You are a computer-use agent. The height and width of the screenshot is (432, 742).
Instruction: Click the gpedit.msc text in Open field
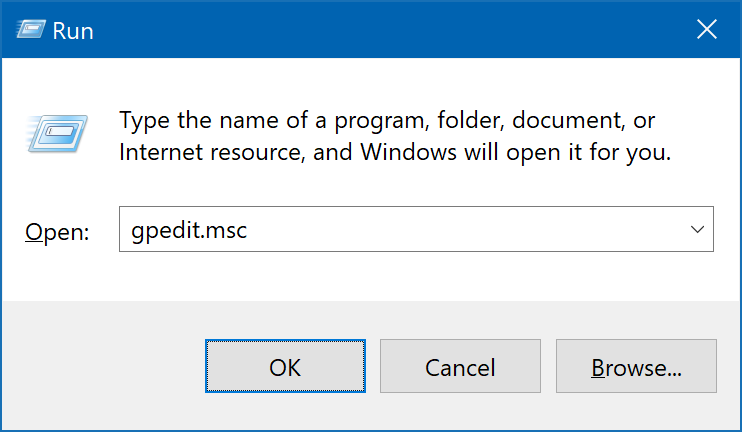point(189,230)
